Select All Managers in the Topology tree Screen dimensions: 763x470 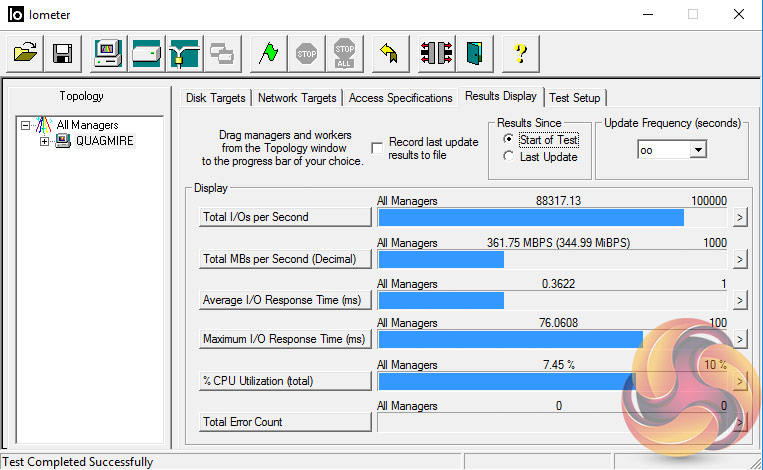click(87, 125)
